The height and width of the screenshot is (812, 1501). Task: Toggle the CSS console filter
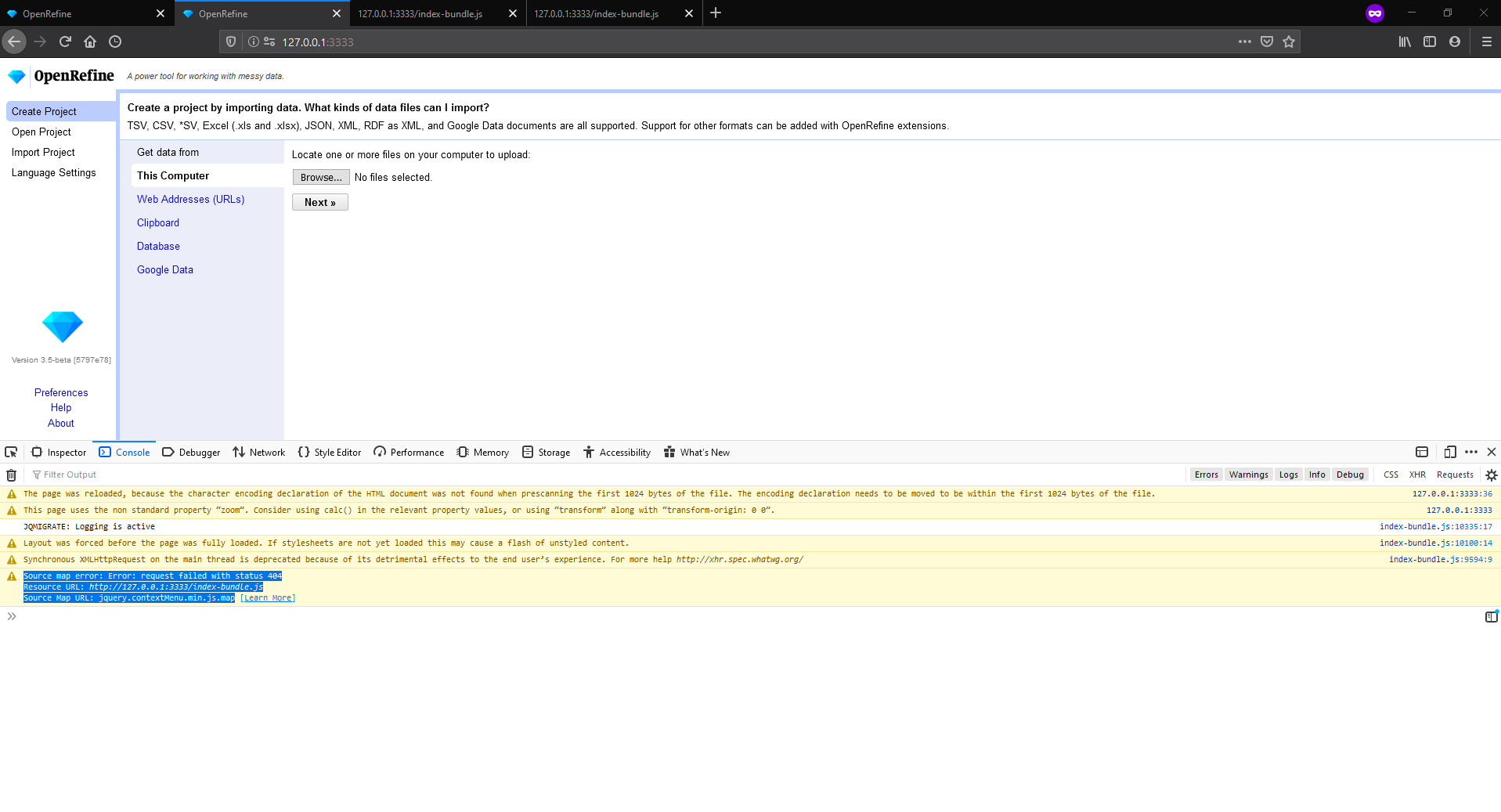click(1391, 475)
